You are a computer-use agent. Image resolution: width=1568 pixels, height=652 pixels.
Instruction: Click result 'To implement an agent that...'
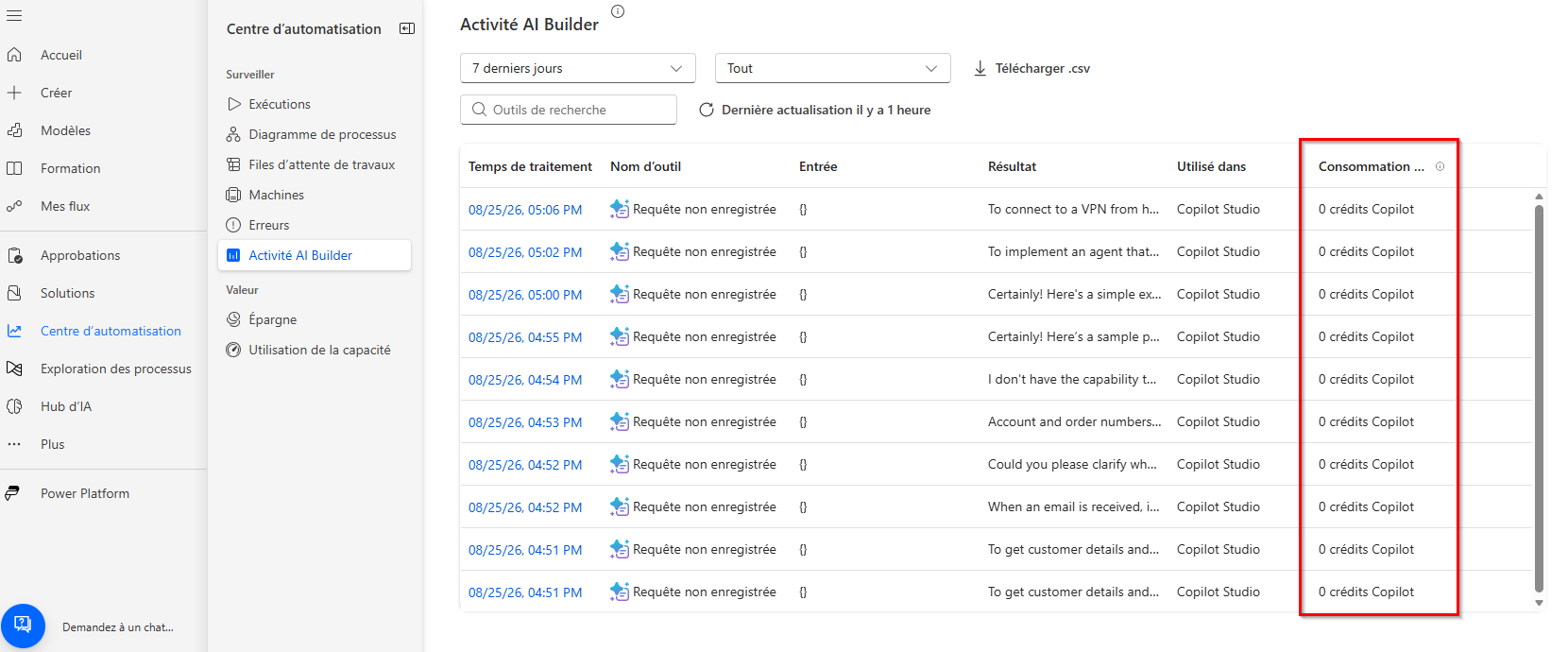1074,251
